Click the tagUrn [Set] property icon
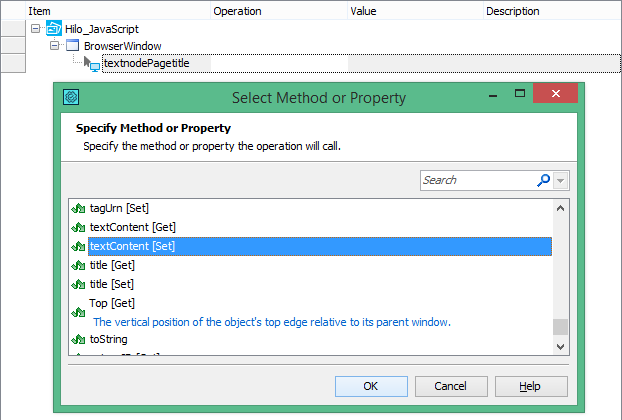The image size is (622, 420). pos(79,209)
